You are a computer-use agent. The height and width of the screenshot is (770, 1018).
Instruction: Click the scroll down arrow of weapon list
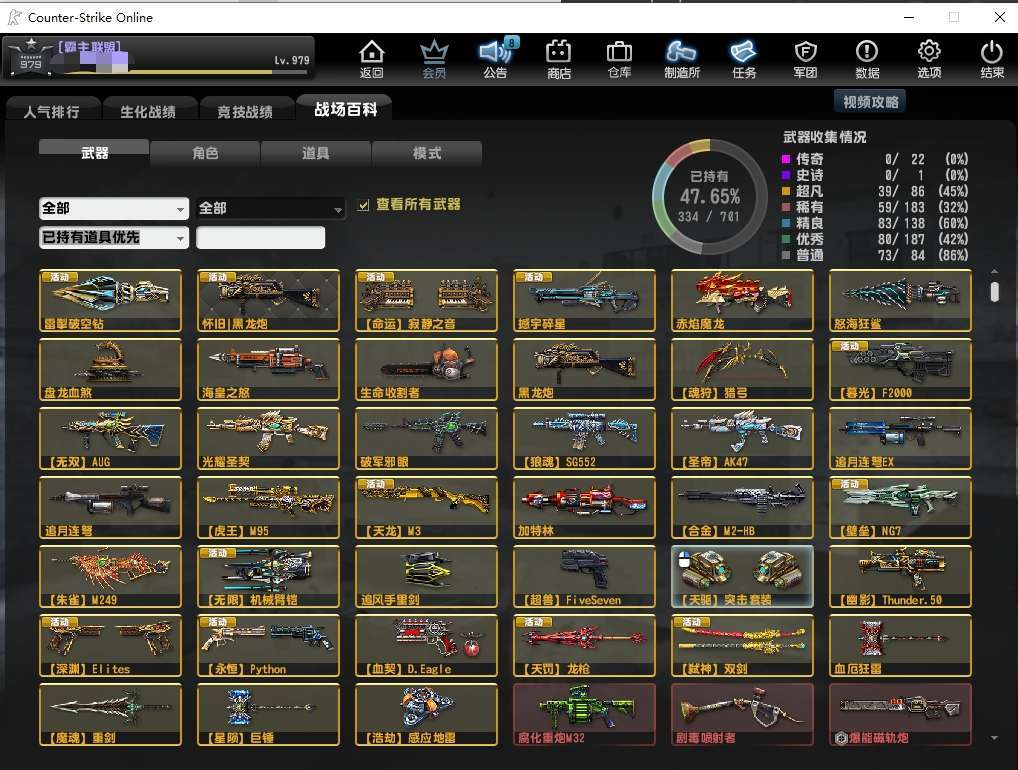[x=995, y=738]
